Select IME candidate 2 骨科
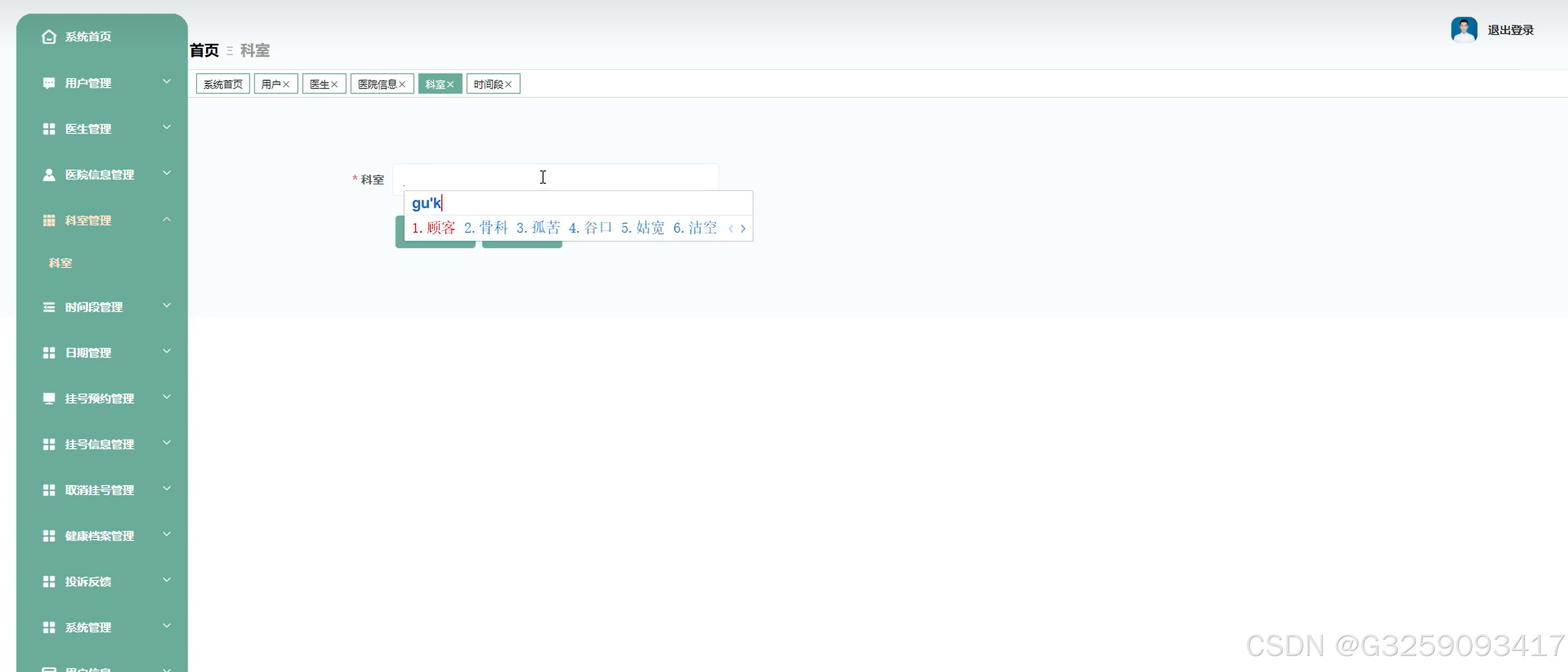 pyautogui.click(x=486, y=228)
